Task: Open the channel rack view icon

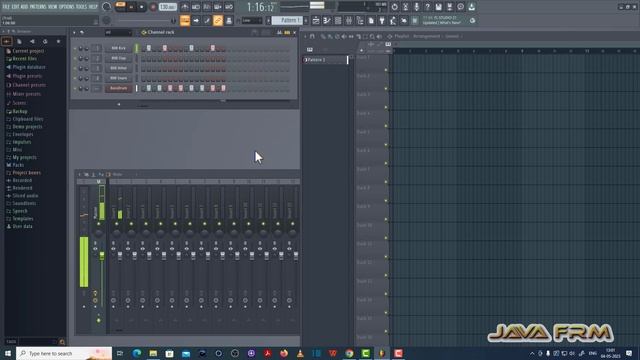Action: (338, 20)
